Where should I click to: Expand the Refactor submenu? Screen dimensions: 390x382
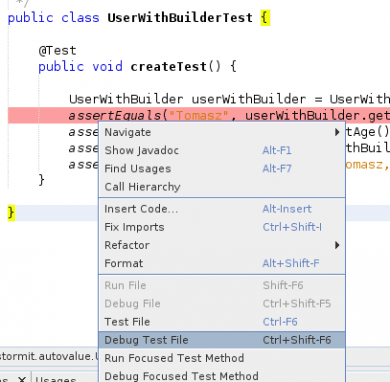tap(222, 245)
